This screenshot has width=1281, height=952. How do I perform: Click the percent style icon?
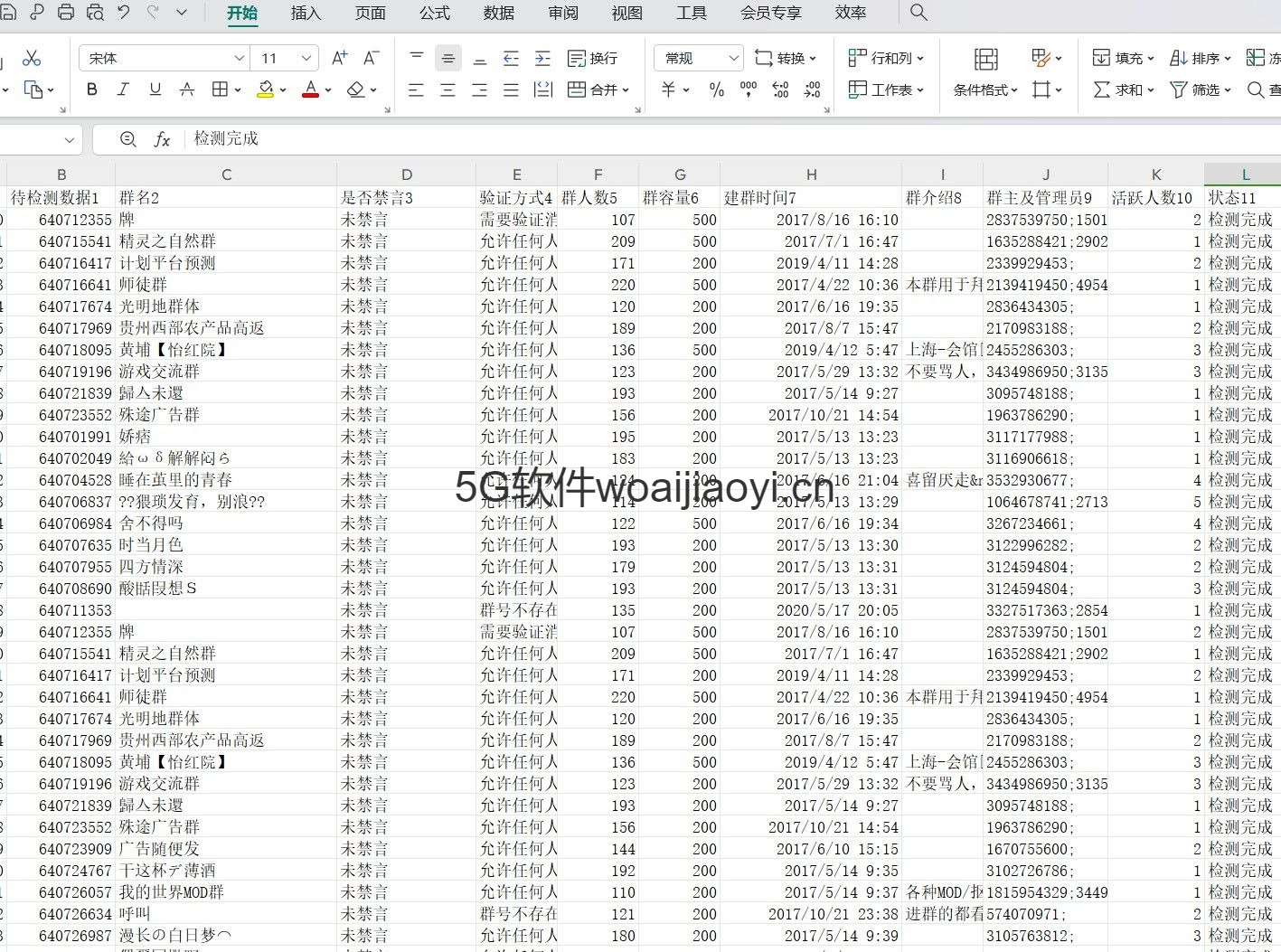pos(717,90)
